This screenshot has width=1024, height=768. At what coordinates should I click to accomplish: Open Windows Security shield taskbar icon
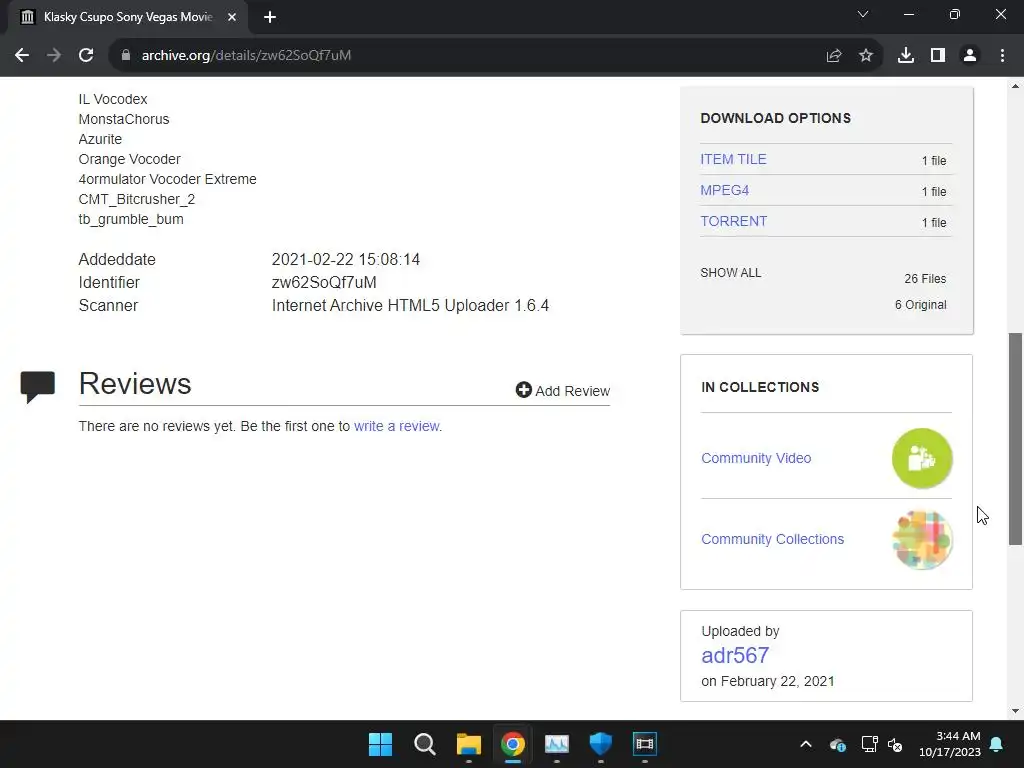click(600, 744)
